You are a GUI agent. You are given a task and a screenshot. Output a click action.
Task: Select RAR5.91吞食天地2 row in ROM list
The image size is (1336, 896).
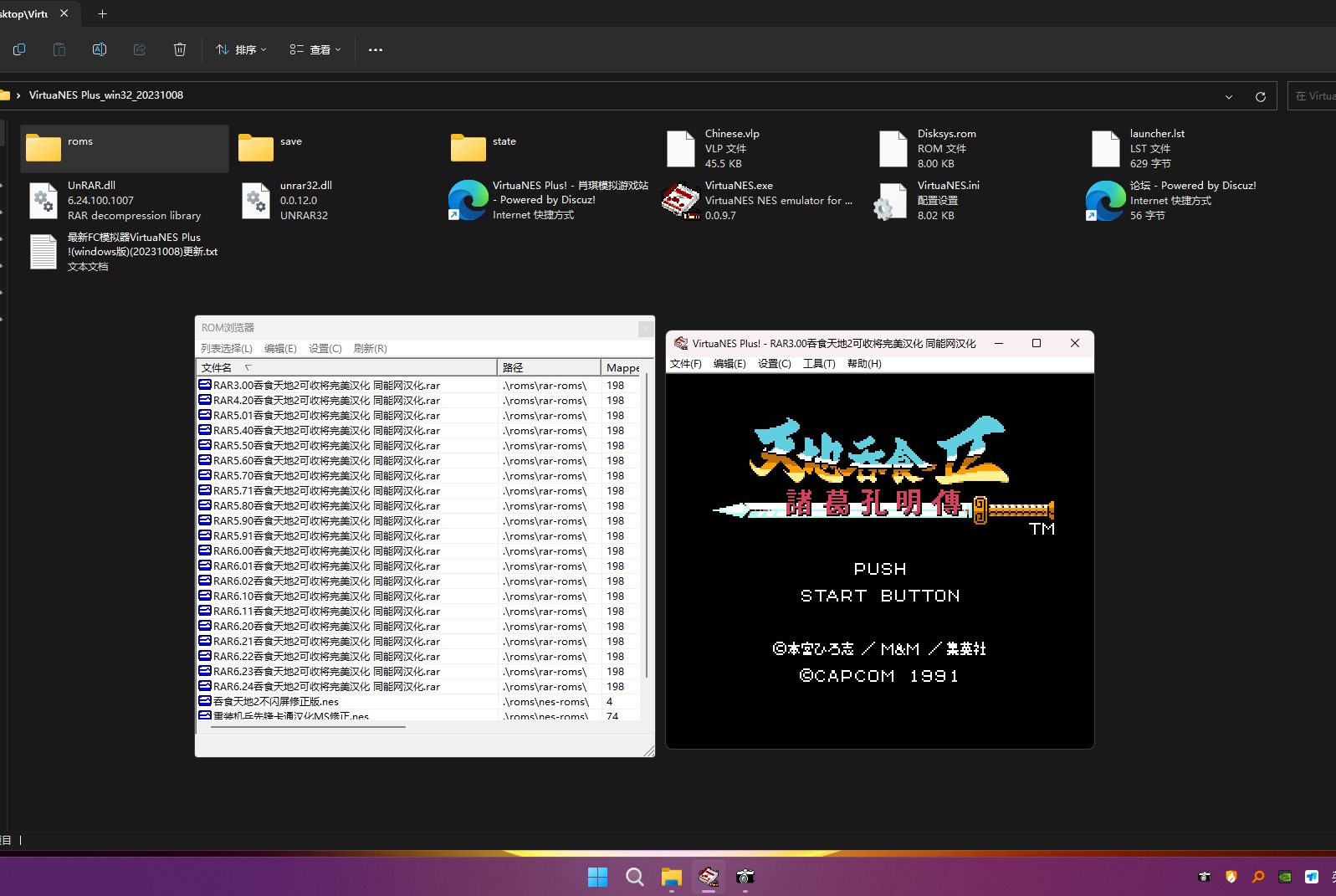[418, 536]
